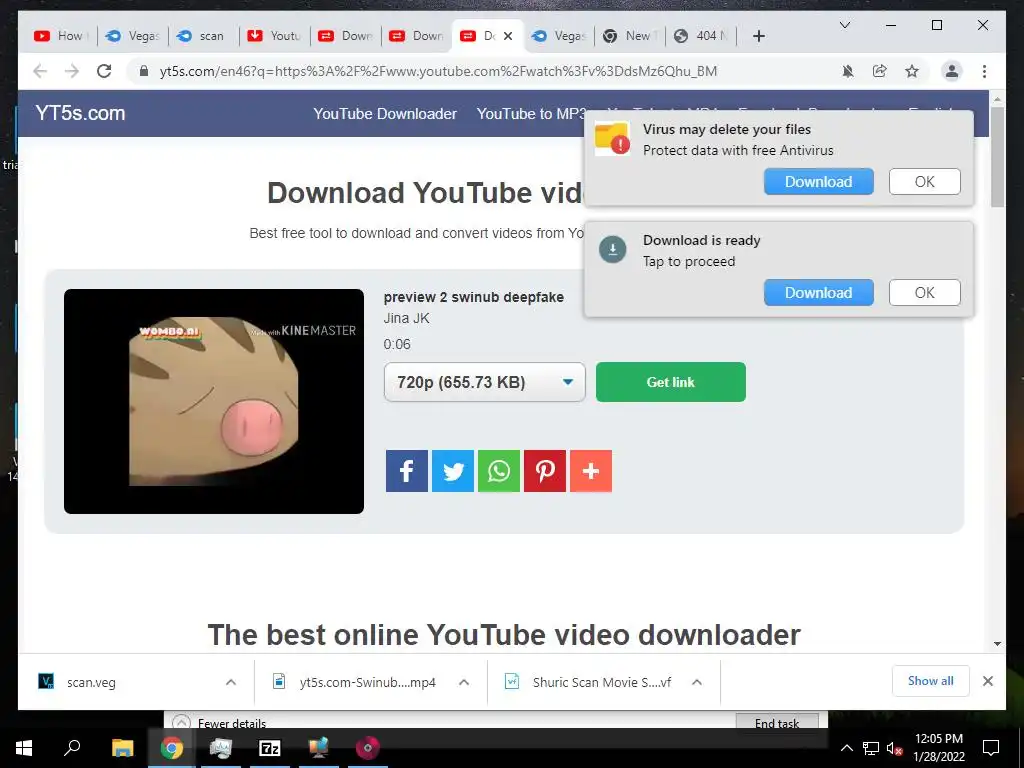The width and height of the screenshot is (1024, 768).
Task: Open Chrome three-dot menu
Action: point(984,71)
